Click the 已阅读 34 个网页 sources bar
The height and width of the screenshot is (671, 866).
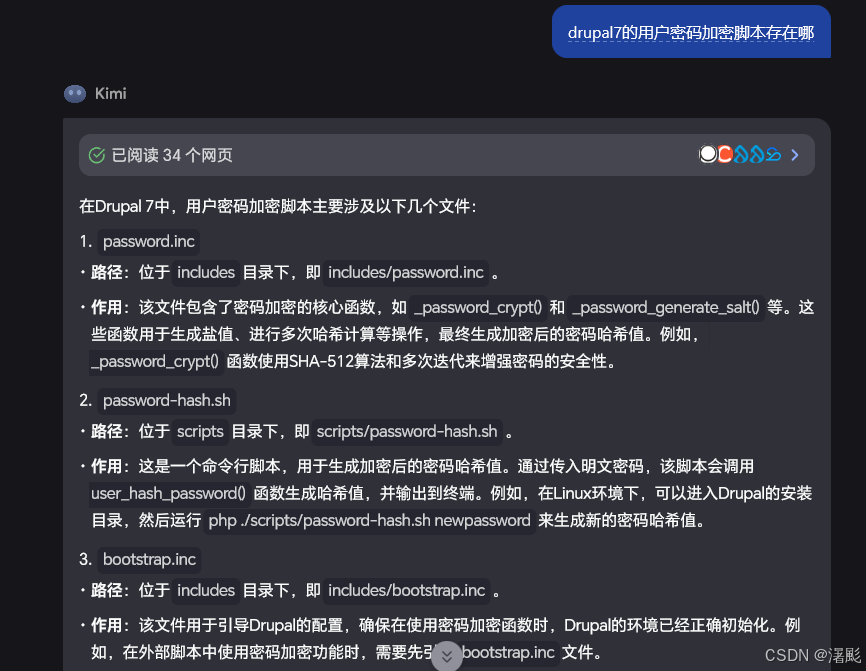[446, 155]
